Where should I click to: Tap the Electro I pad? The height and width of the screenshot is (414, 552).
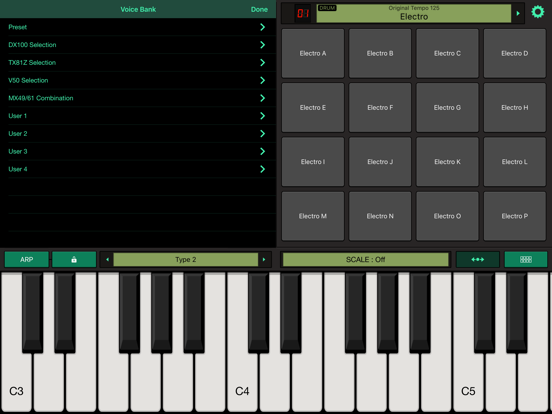click(313, 162)
